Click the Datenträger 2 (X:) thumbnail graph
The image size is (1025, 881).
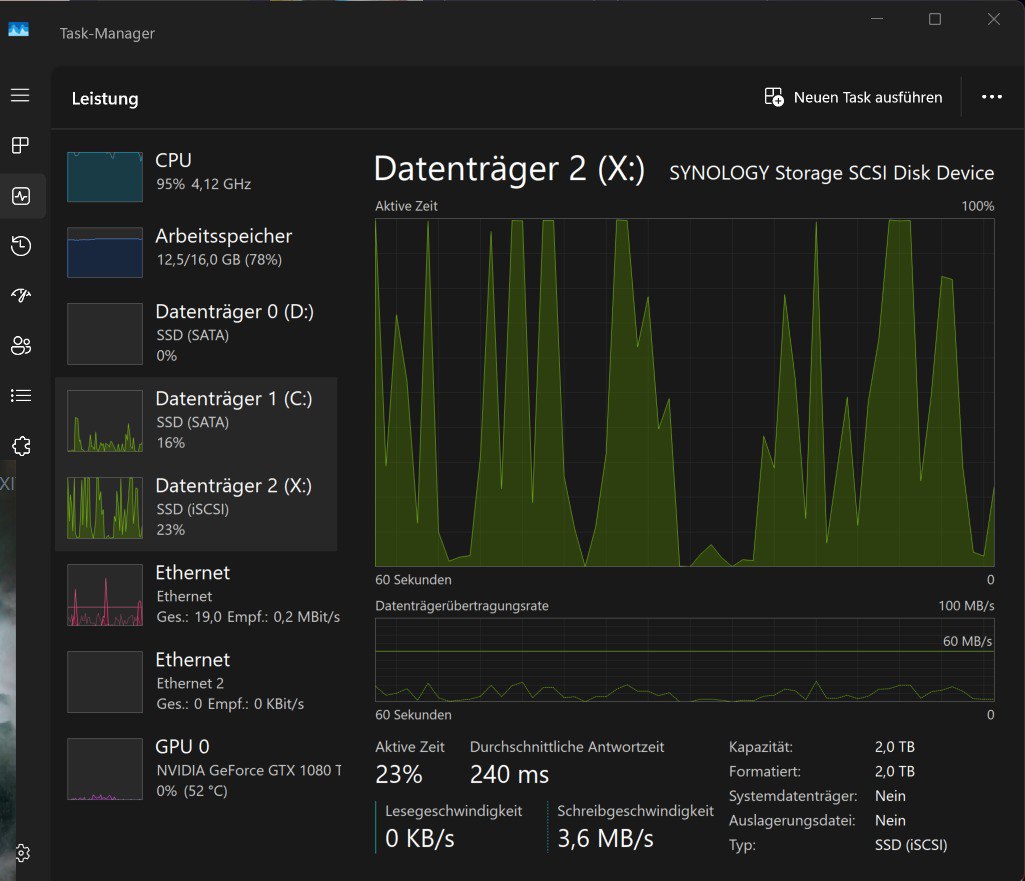pyautogui.click(x=105, y=508)
